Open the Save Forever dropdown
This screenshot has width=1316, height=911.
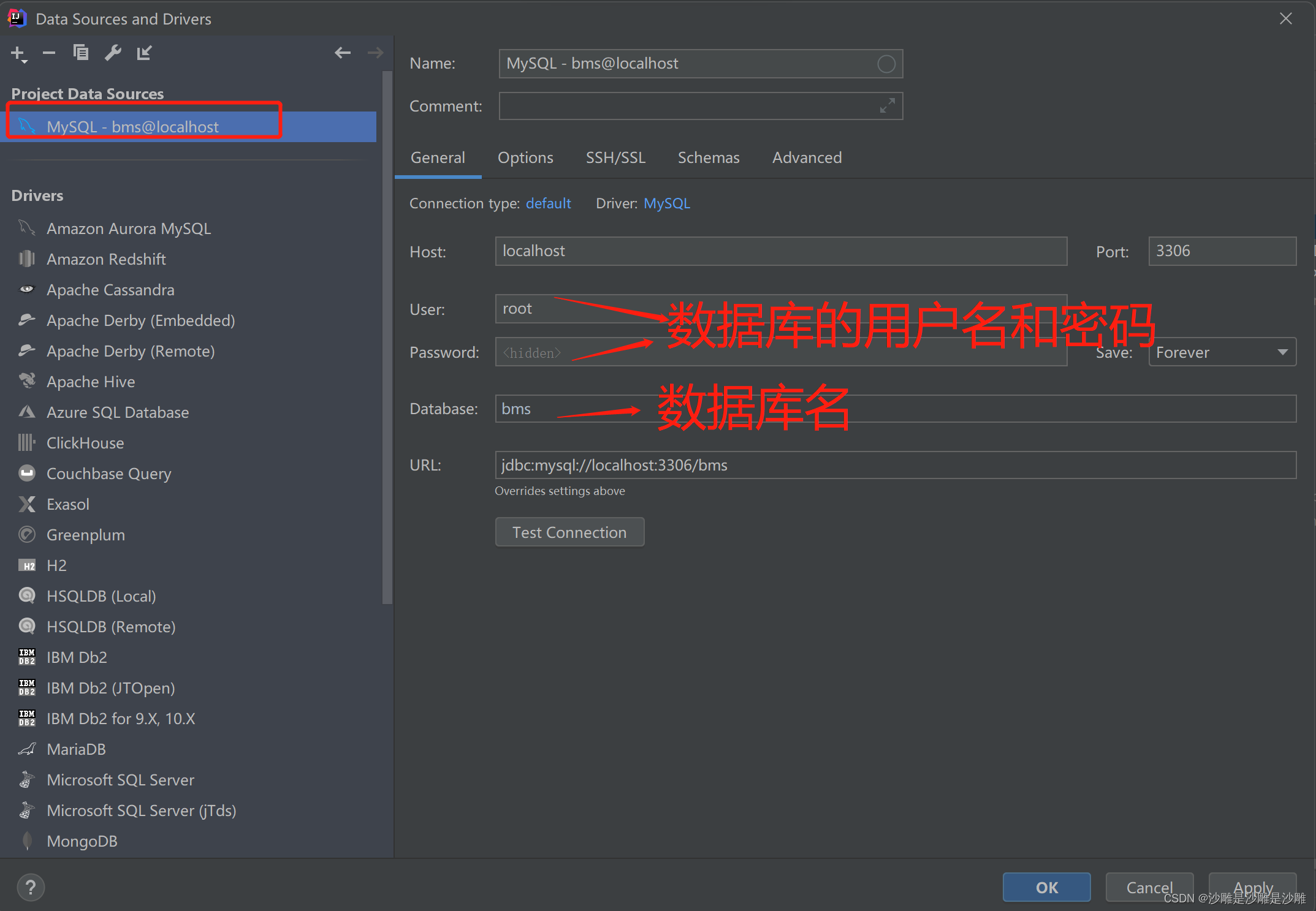(1222, 352)
